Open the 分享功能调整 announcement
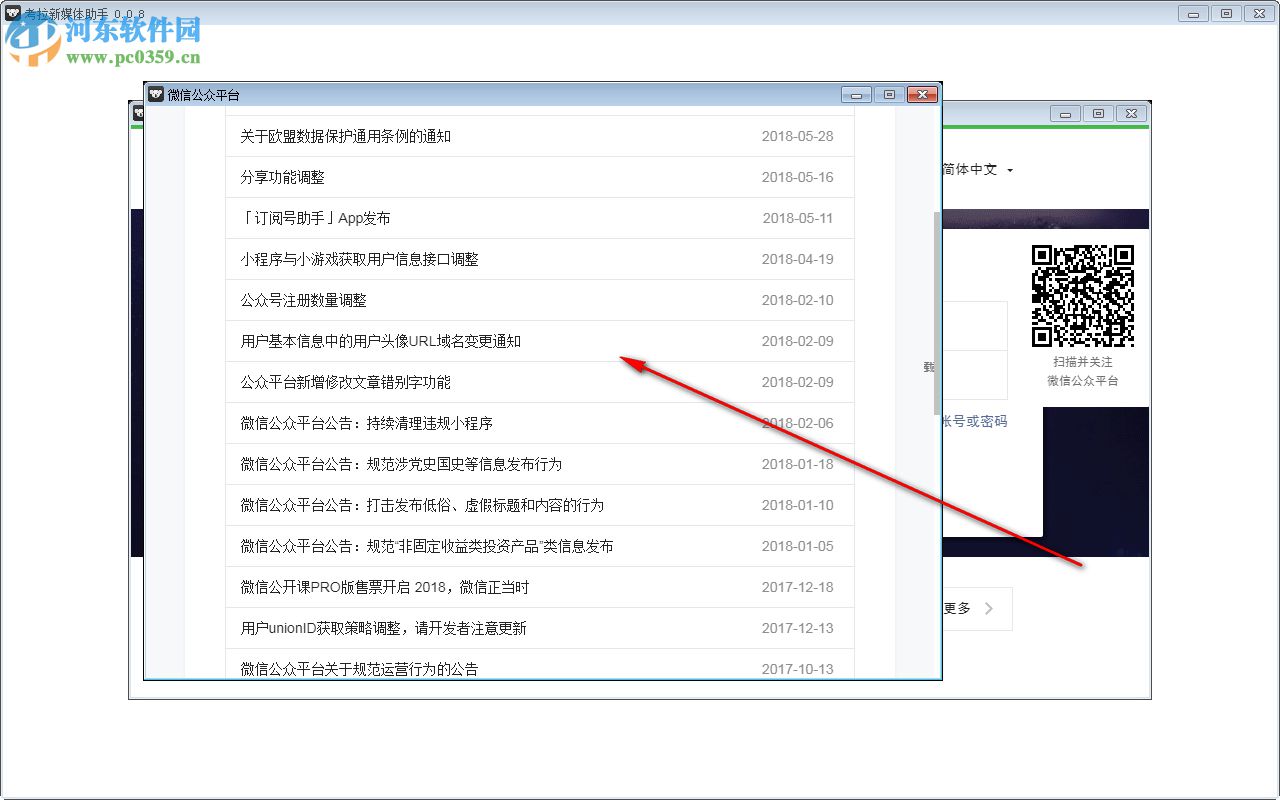Screen dimensions: 1280x800 click(282, 177)
